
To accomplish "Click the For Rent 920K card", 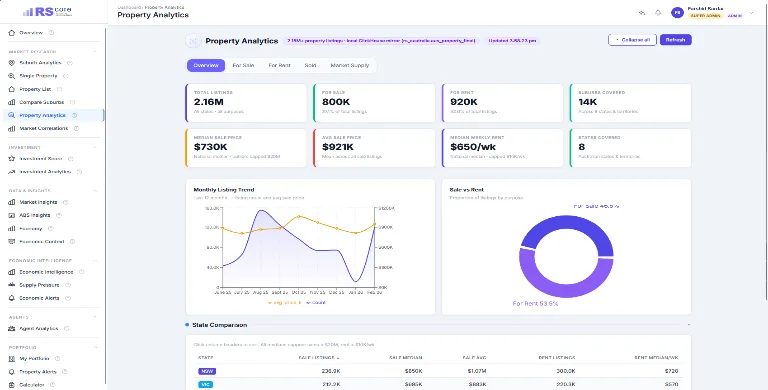I will point(502,103).
